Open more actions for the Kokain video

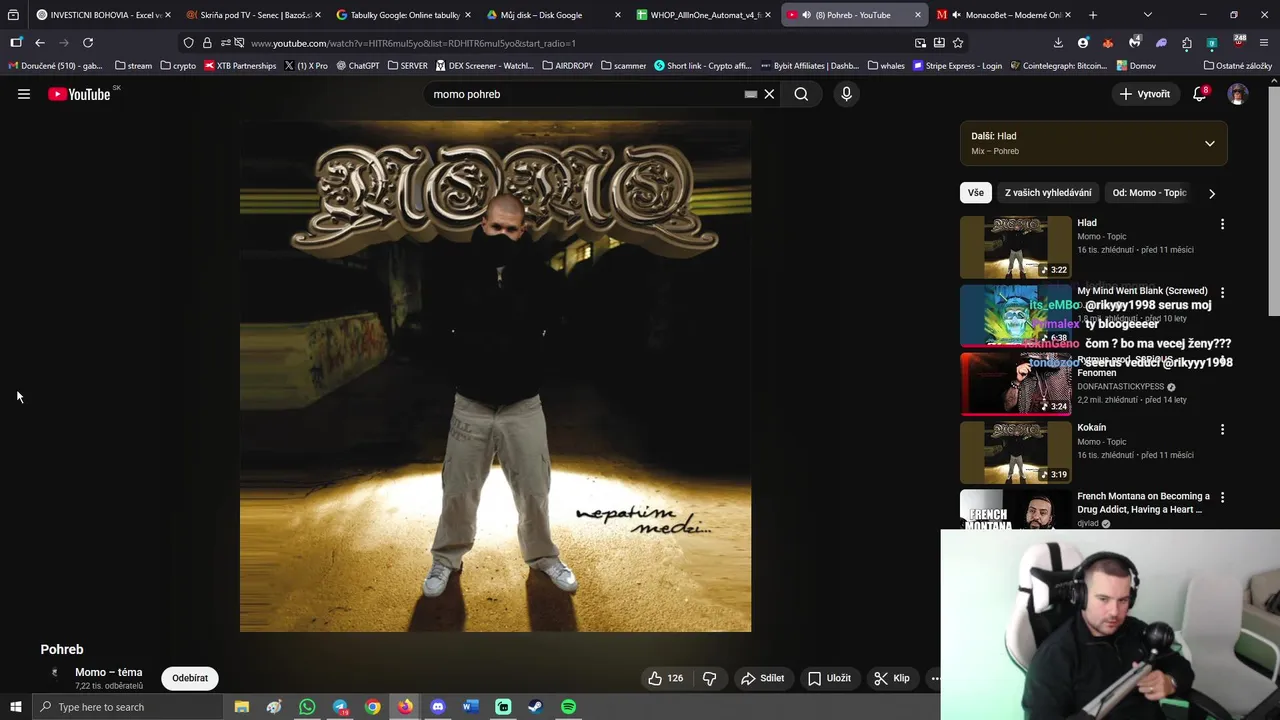(1222, 429)
